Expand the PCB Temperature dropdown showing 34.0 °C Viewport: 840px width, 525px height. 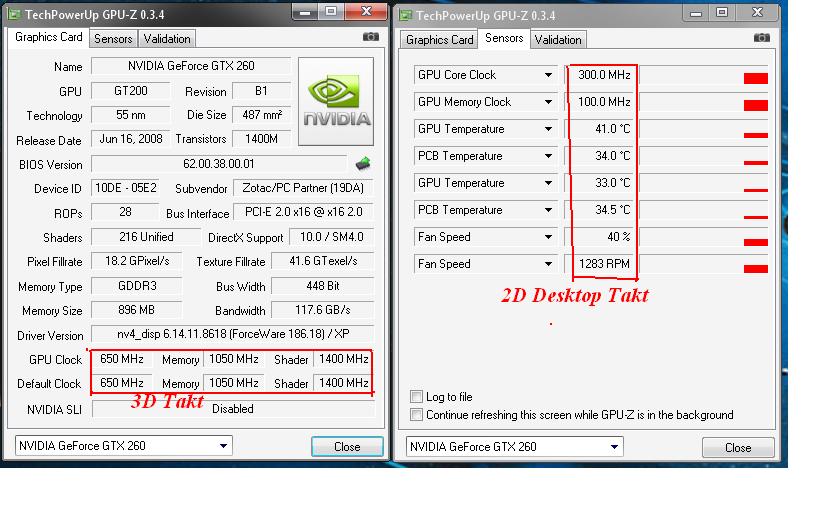click(x=548, y=156)
